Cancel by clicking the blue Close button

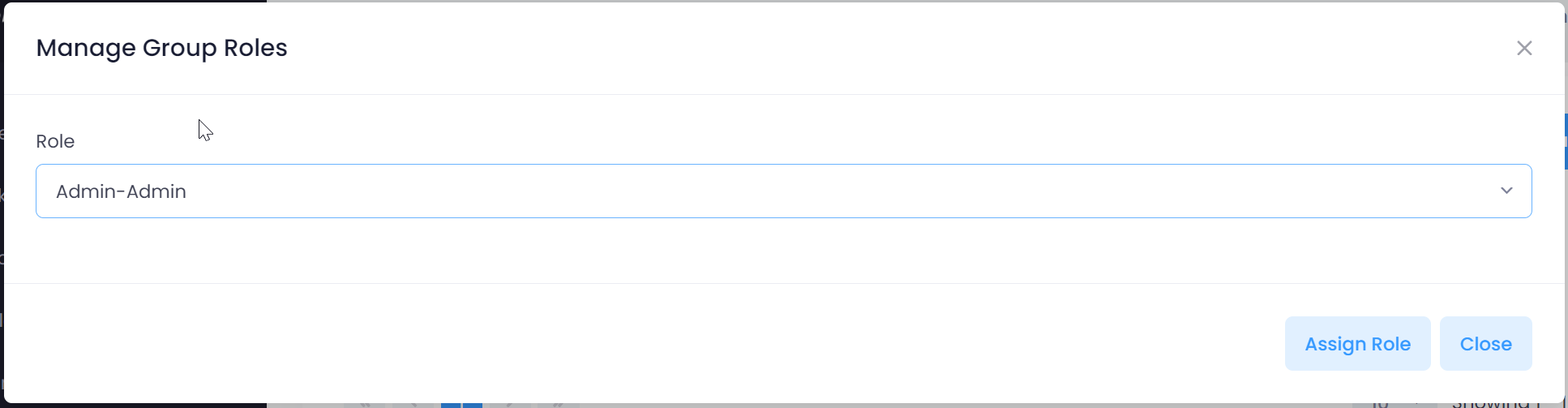click(x=1485, y=344)
